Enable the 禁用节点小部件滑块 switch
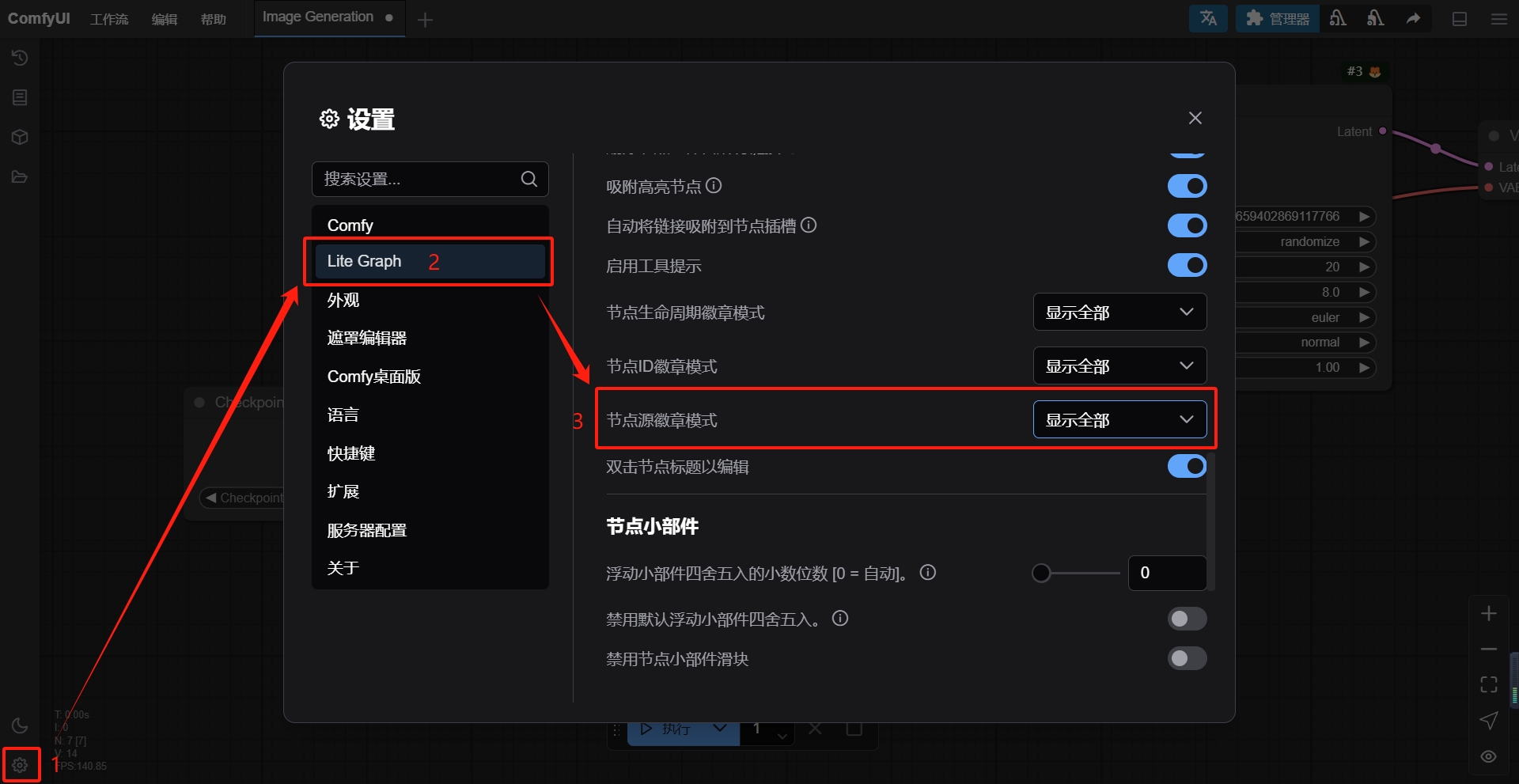The height and width of the screenshot is (784, 1519). click(1187, 658)
